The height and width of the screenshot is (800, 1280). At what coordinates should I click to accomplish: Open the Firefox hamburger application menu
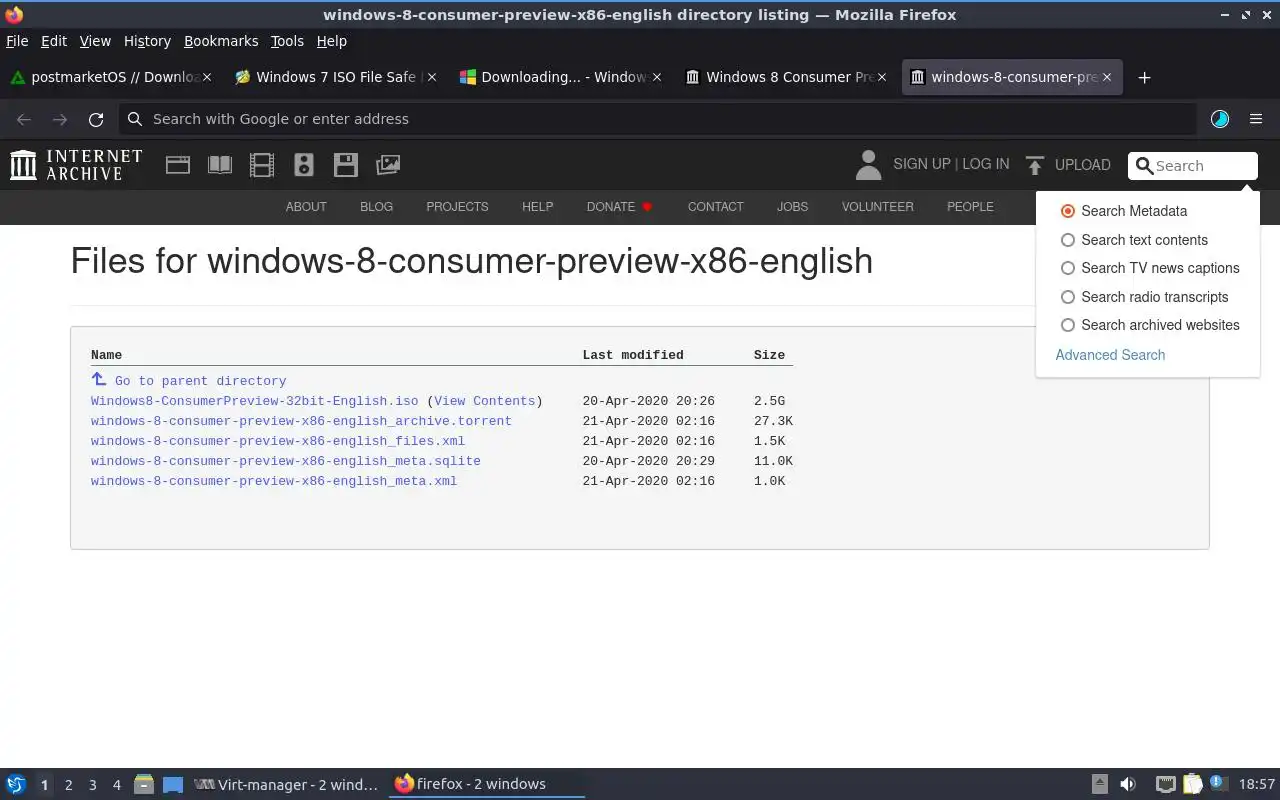tap(1256, 119)
